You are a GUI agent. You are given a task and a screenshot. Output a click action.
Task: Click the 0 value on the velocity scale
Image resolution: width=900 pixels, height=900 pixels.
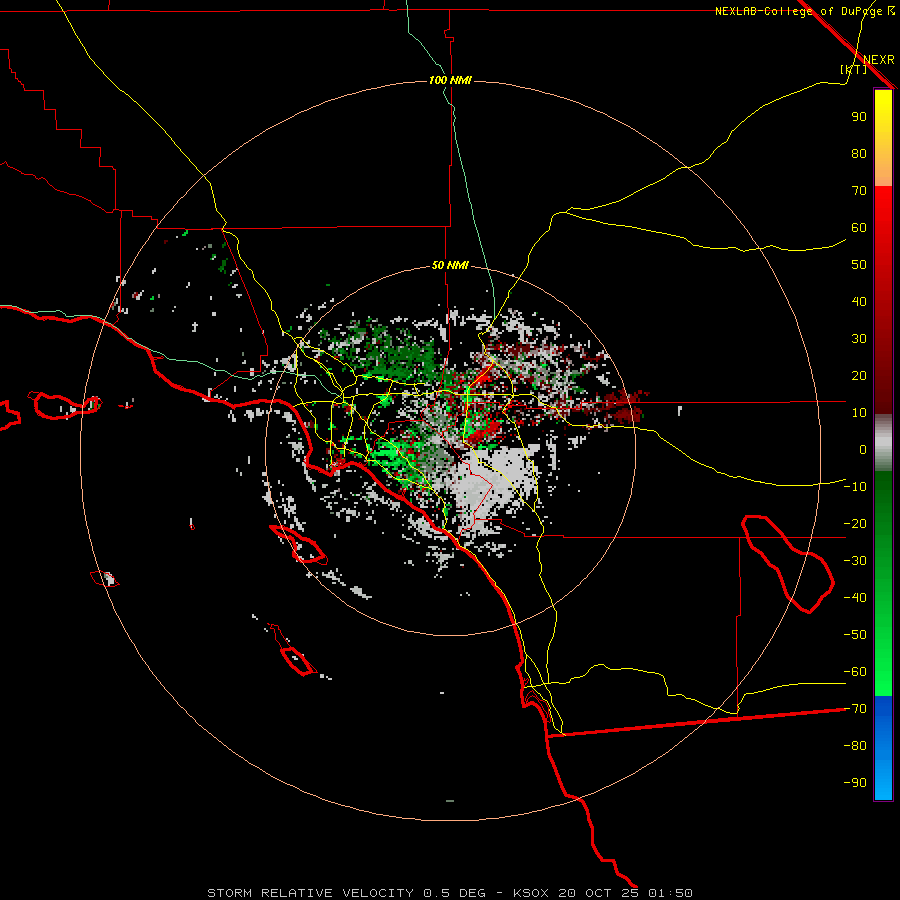(863, 449)
